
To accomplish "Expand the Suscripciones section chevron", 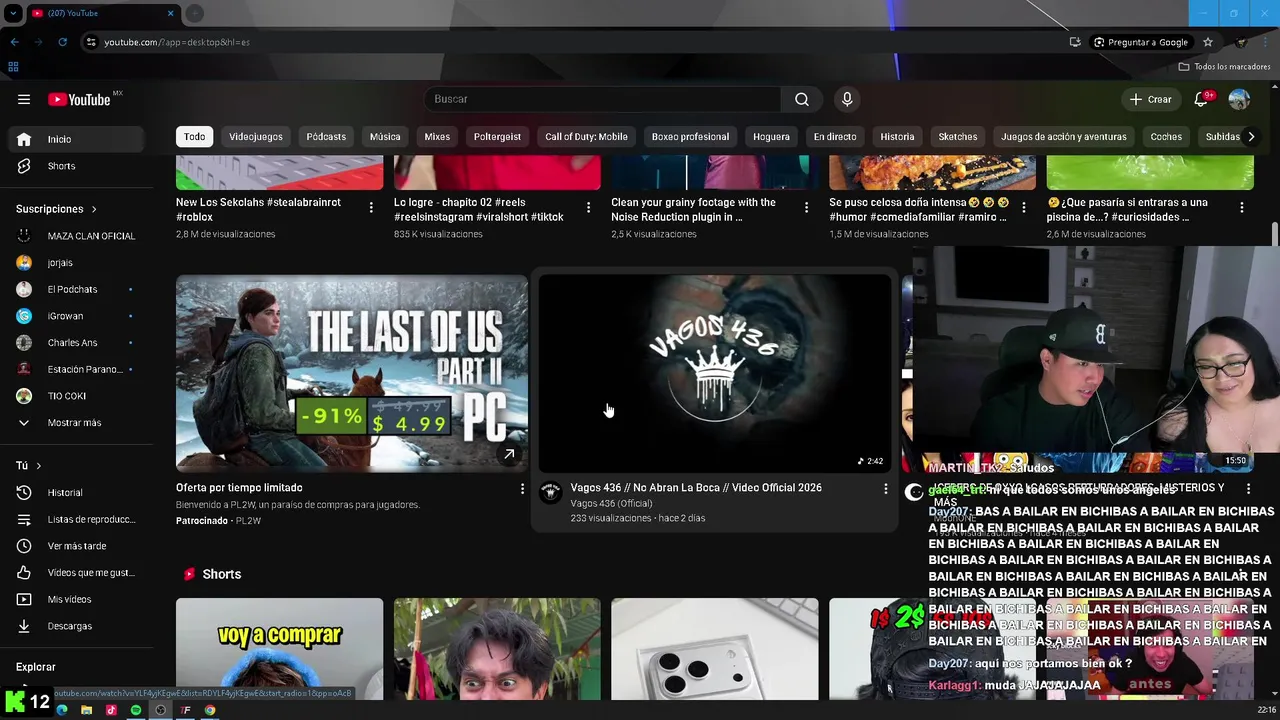I will click(94, 209).
